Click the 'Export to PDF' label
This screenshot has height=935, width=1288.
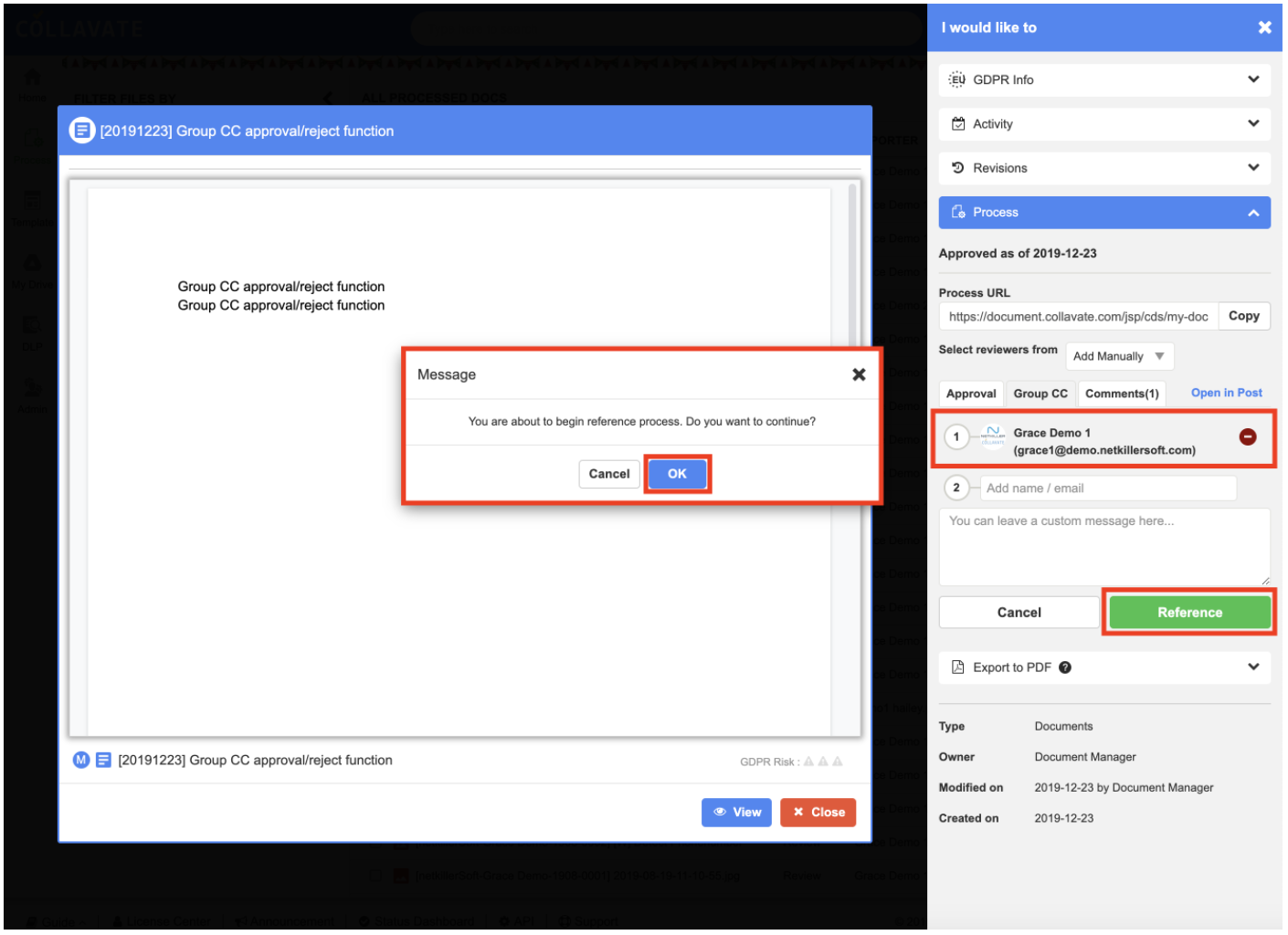[x=1012, y=667]
